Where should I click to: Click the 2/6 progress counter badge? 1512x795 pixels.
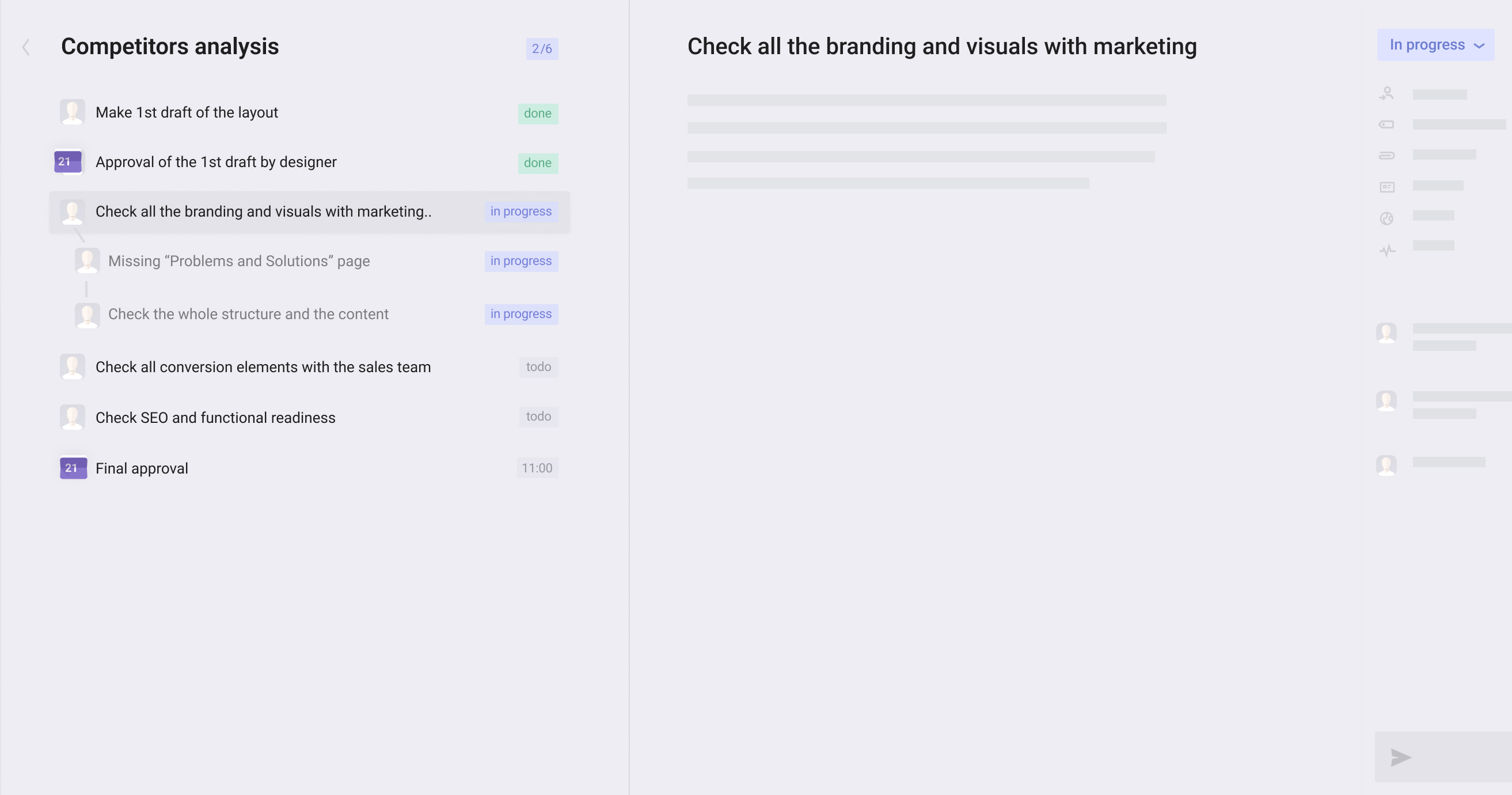(x=542, y=49)
